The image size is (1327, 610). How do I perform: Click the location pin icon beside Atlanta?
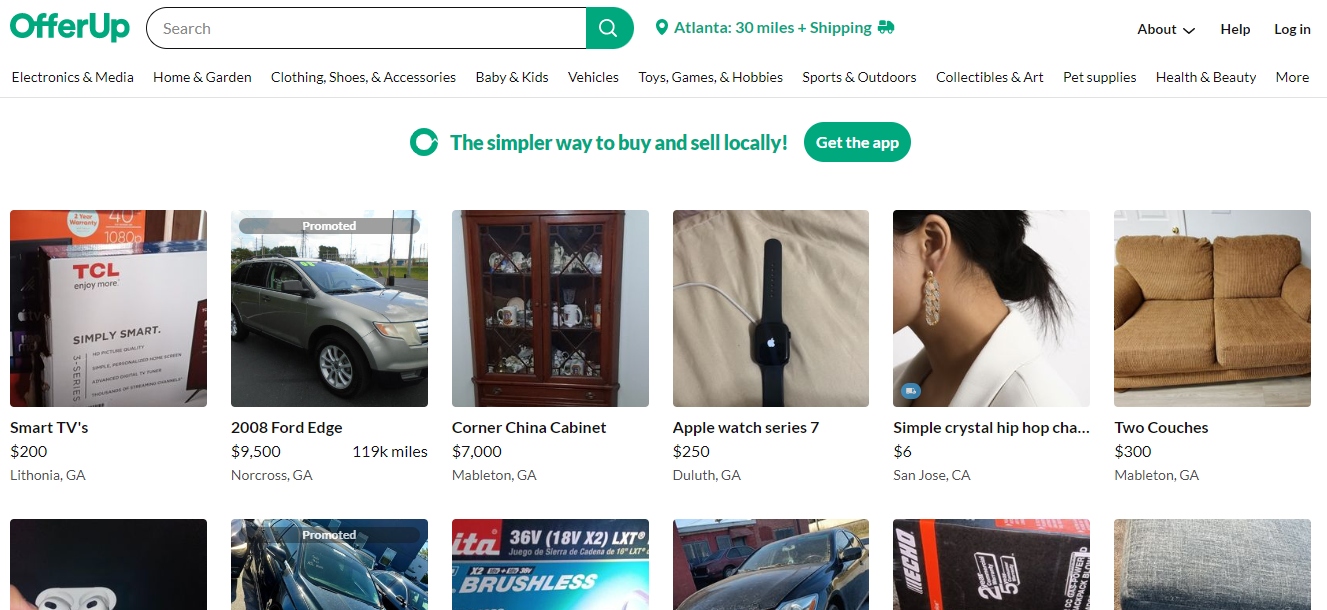point(661,28)
